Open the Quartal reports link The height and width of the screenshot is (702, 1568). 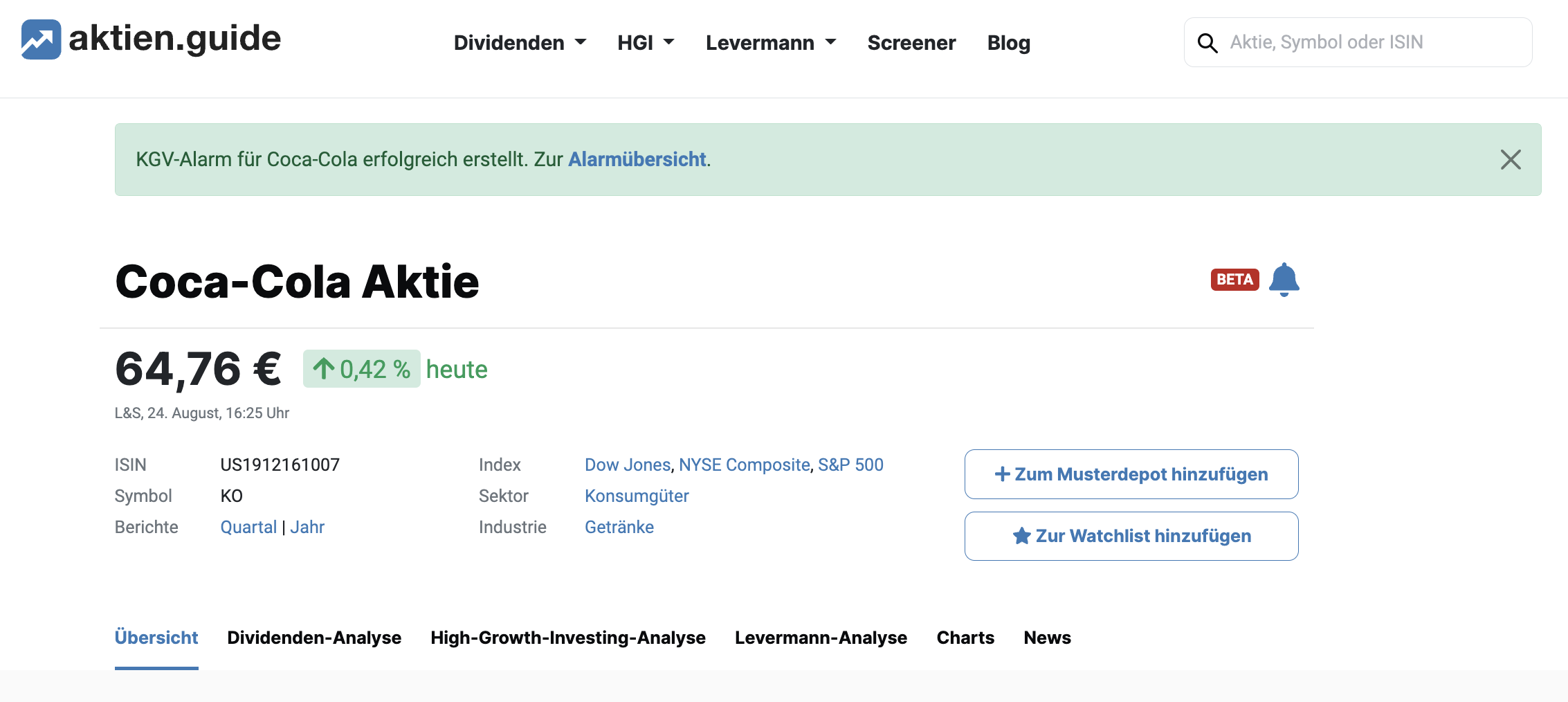coord(248,528)
